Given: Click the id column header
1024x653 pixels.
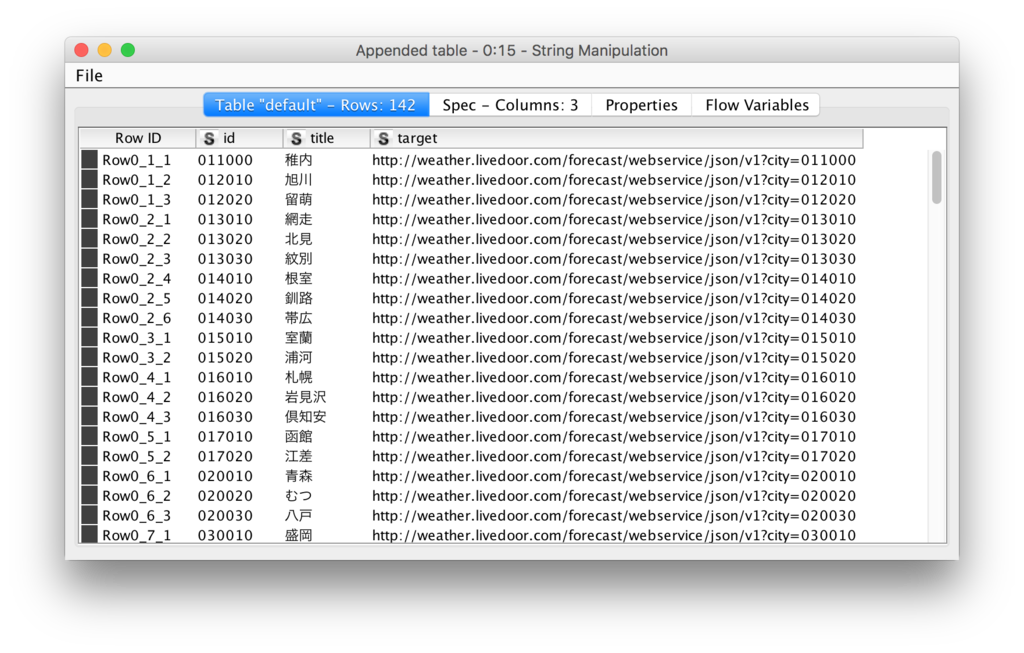Looking at the screenshot, I should click(x=239, y=138).
